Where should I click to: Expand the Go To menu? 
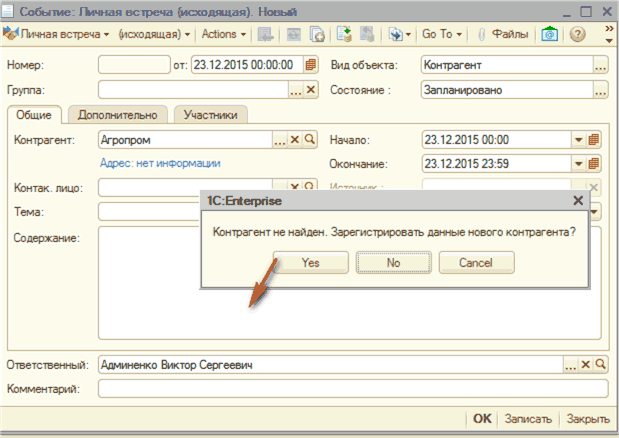tap(441, 34)
